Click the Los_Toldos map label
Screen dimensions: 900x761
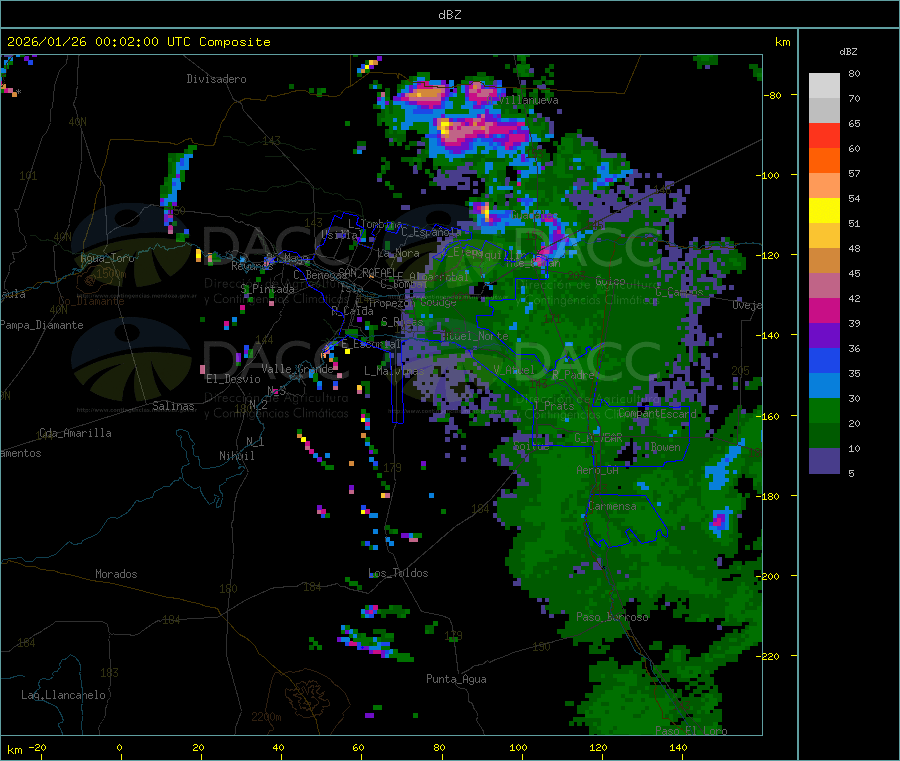click(398, 573)
